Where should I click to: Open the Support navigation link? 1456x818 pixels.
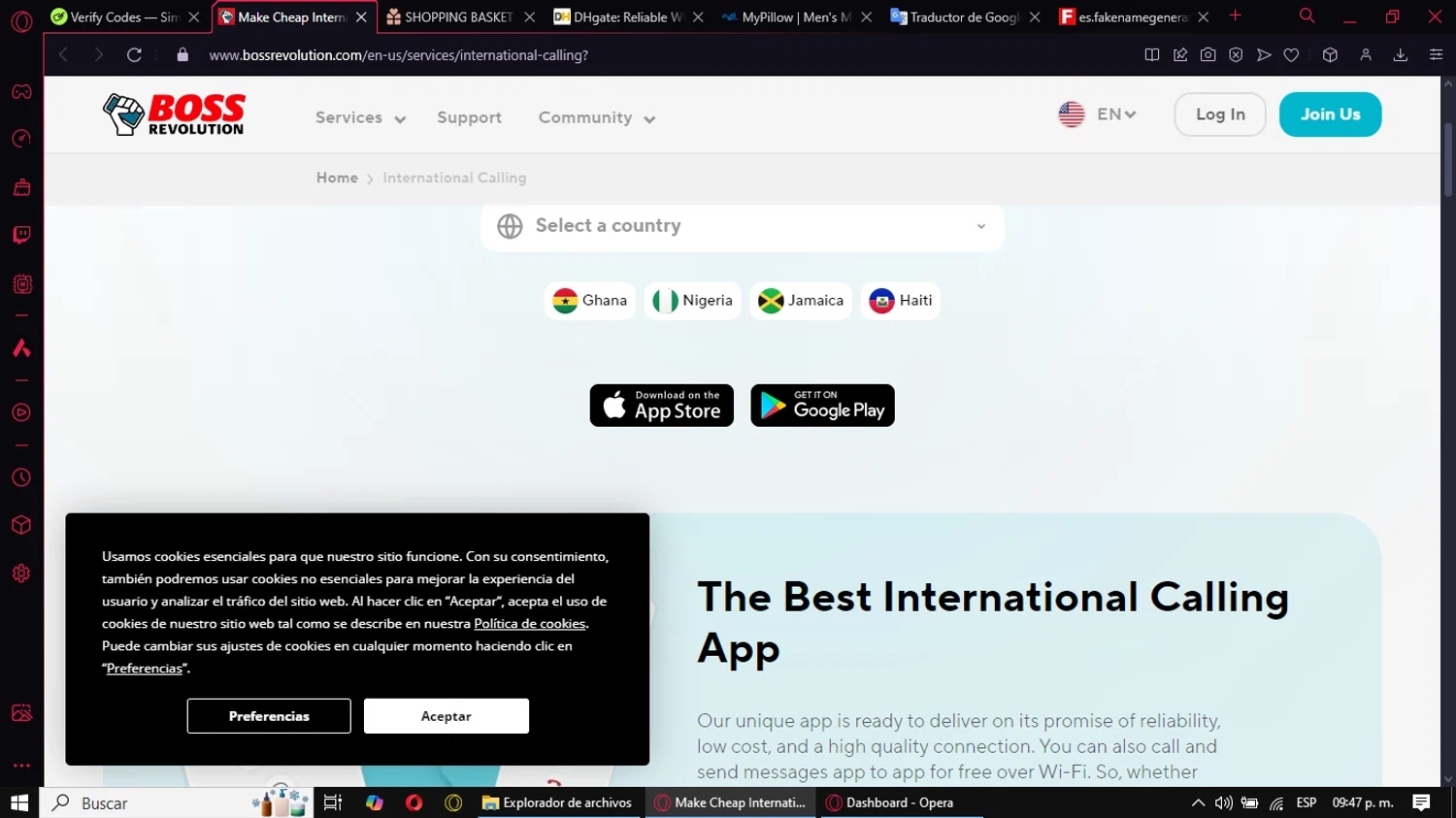(469, 117)
